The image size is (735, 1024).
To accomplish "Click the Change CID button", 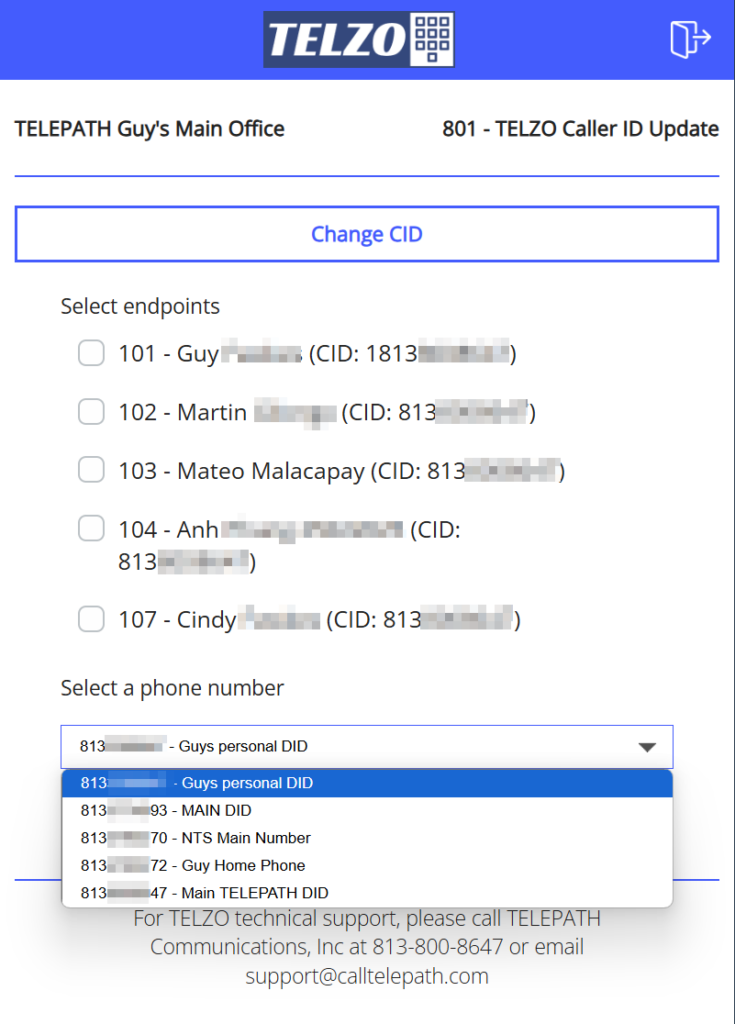I will (x=367, y=234).
